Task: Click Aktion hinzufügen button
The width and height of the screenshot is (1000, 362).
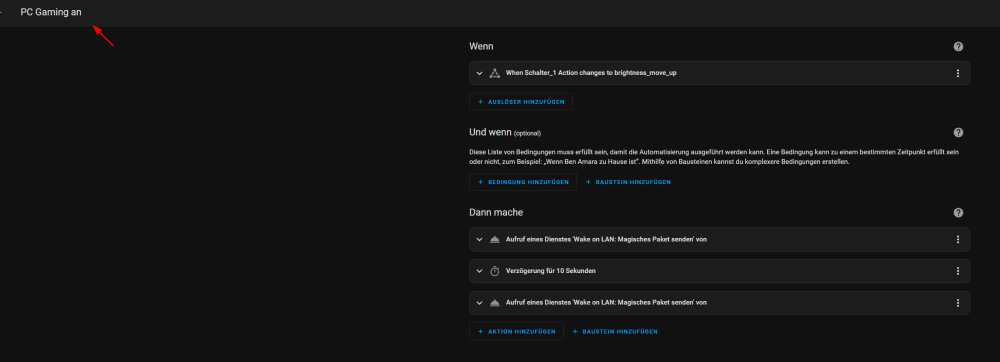Action: tap(517, 331)
